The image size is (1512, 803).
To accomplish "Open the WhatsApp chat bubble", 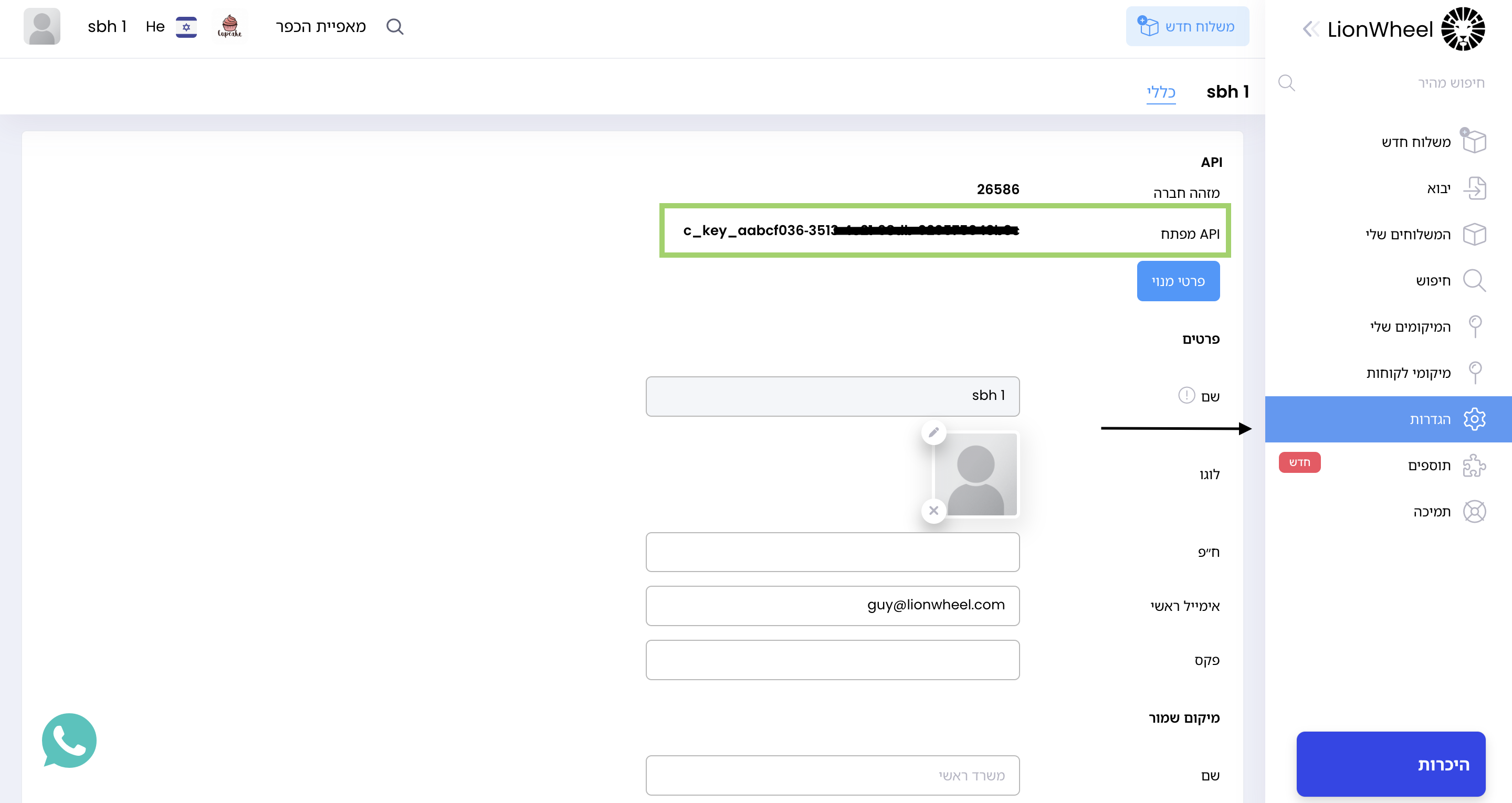I will (69, 740).
